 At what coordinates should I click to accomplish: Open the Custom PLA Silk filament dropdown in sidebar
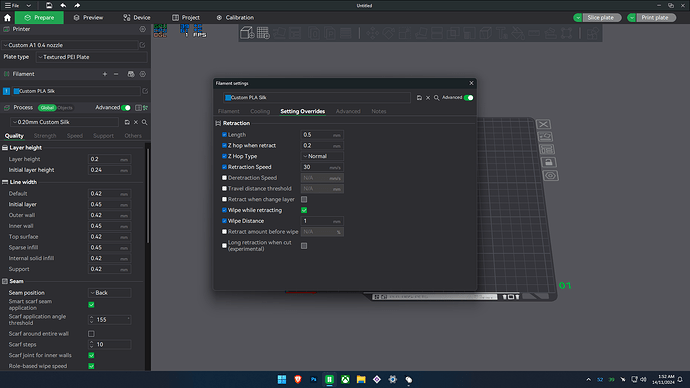tap(76, 91)
